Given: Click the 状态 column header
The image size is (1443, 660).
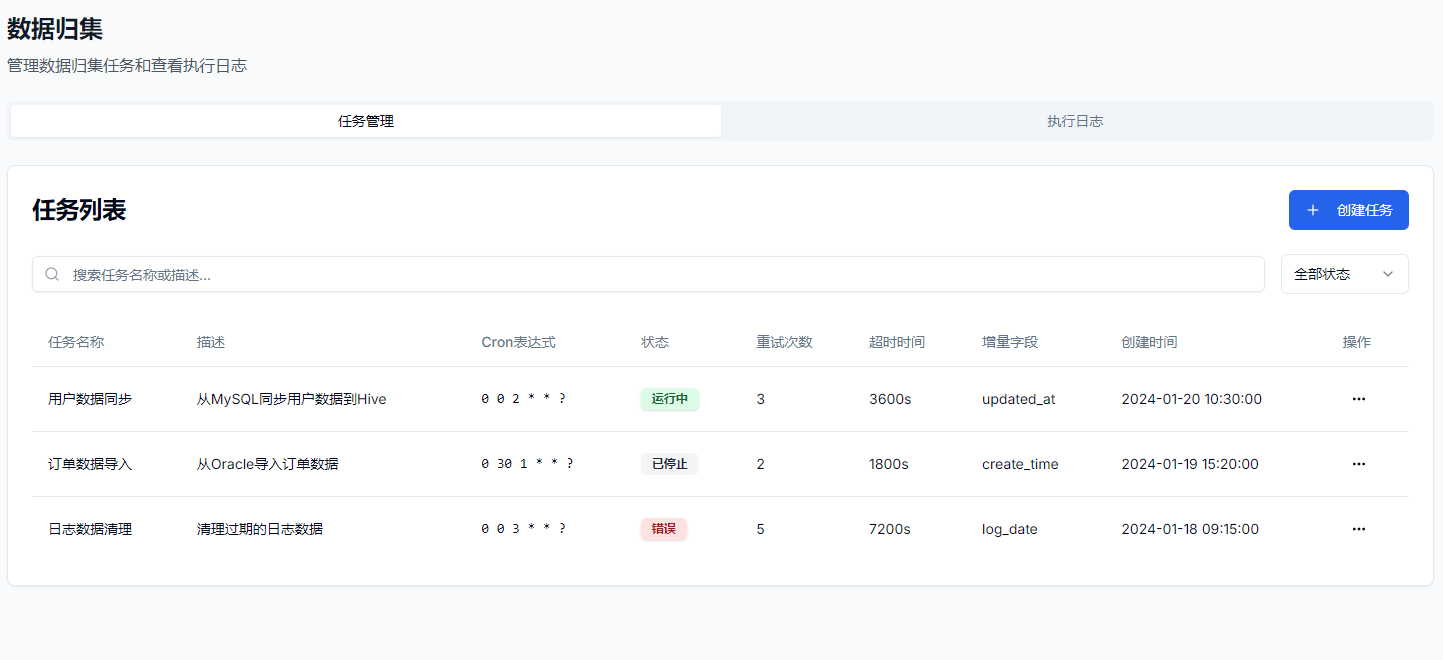Looking at the screenshot, I should pyautogui.click(x=655, y=342).
